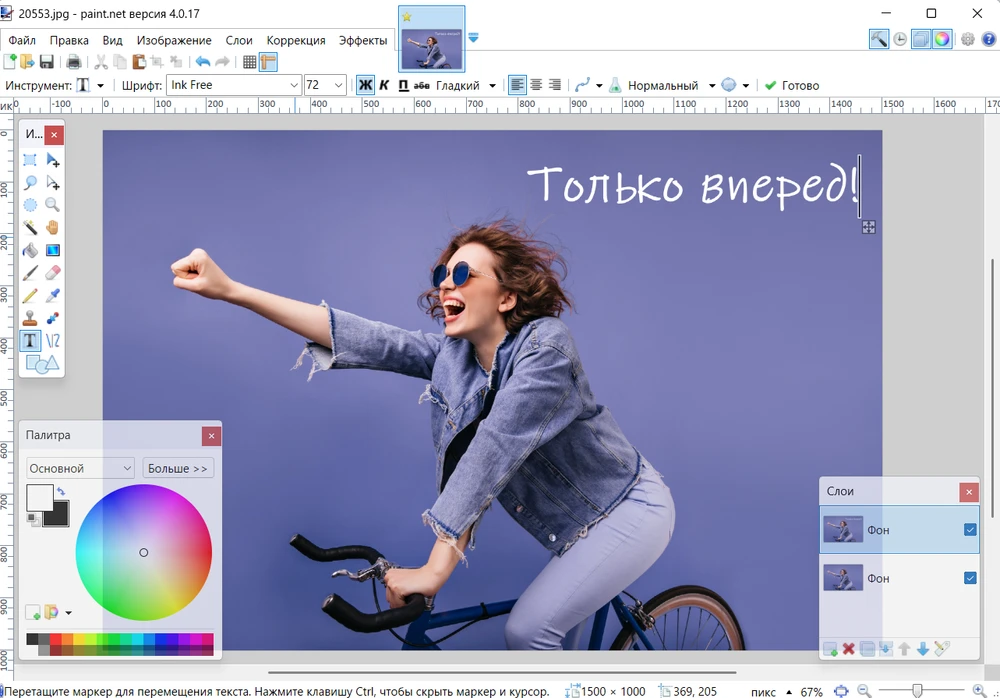This screenshot has width=1000, height=698.
Task: Choose the Color Picker eyedropper tool
Action: (53, 295)
